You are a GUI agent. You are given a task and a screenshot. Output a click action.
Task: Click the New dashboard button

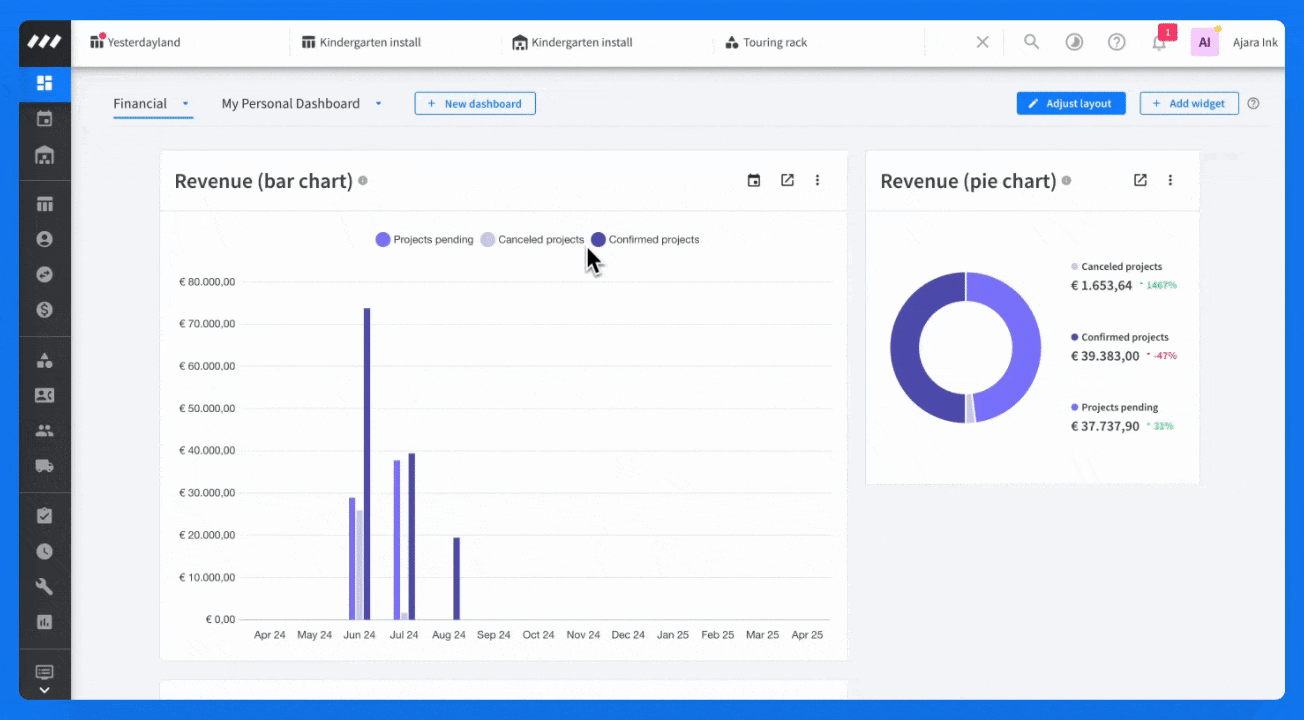click(x=475, y=103)
